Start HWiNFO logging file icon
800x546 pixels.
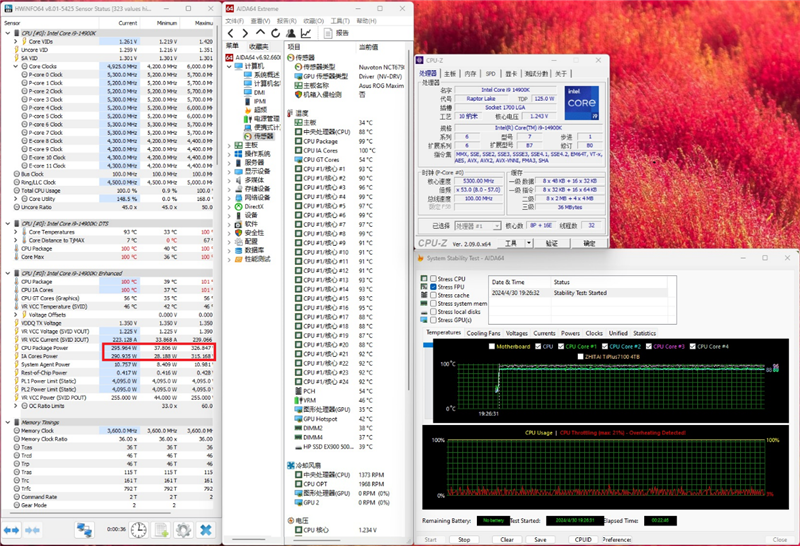(161, 530)
